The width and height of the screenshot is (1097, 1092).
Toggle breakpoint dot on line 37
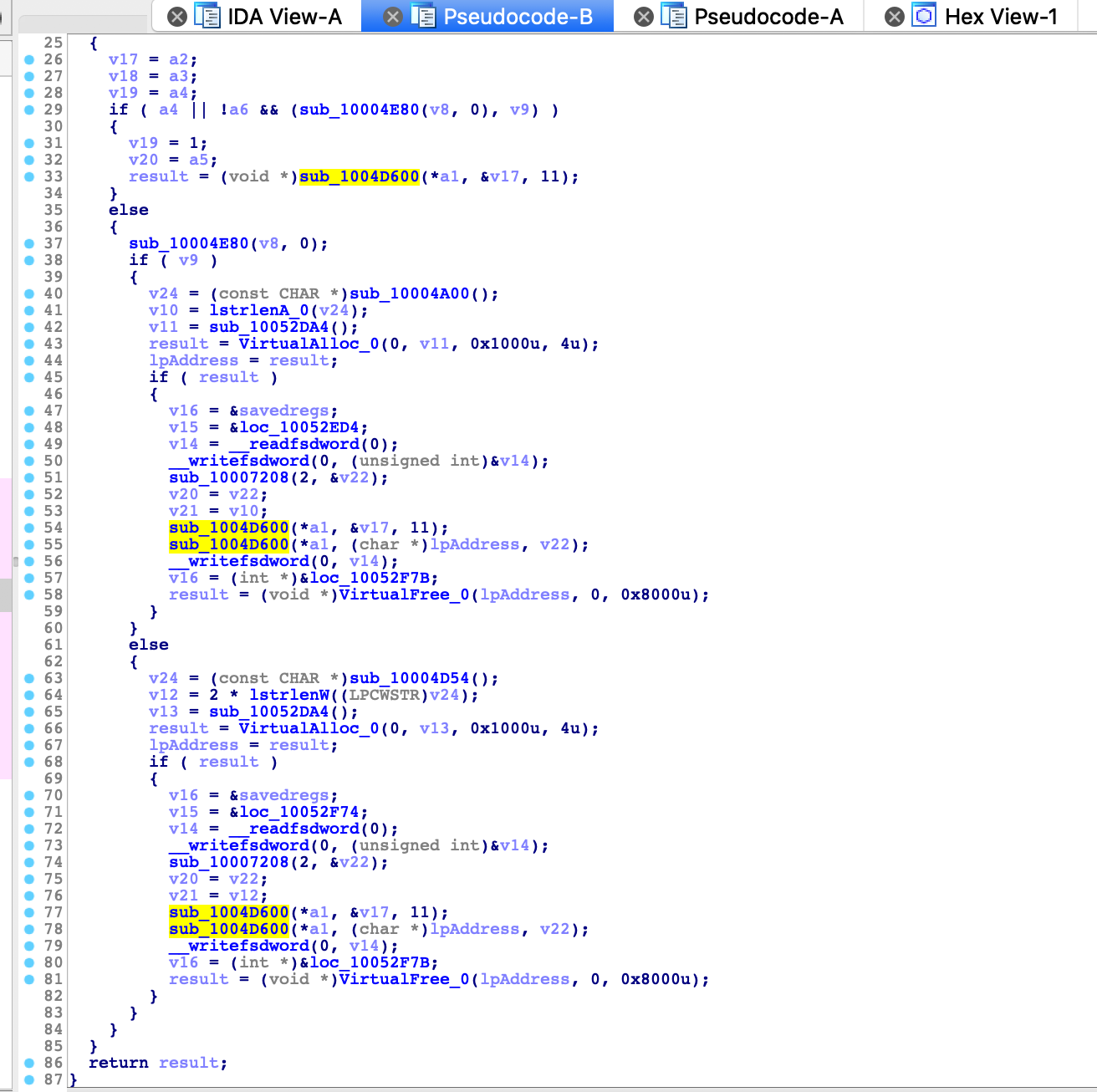[29, 243]
